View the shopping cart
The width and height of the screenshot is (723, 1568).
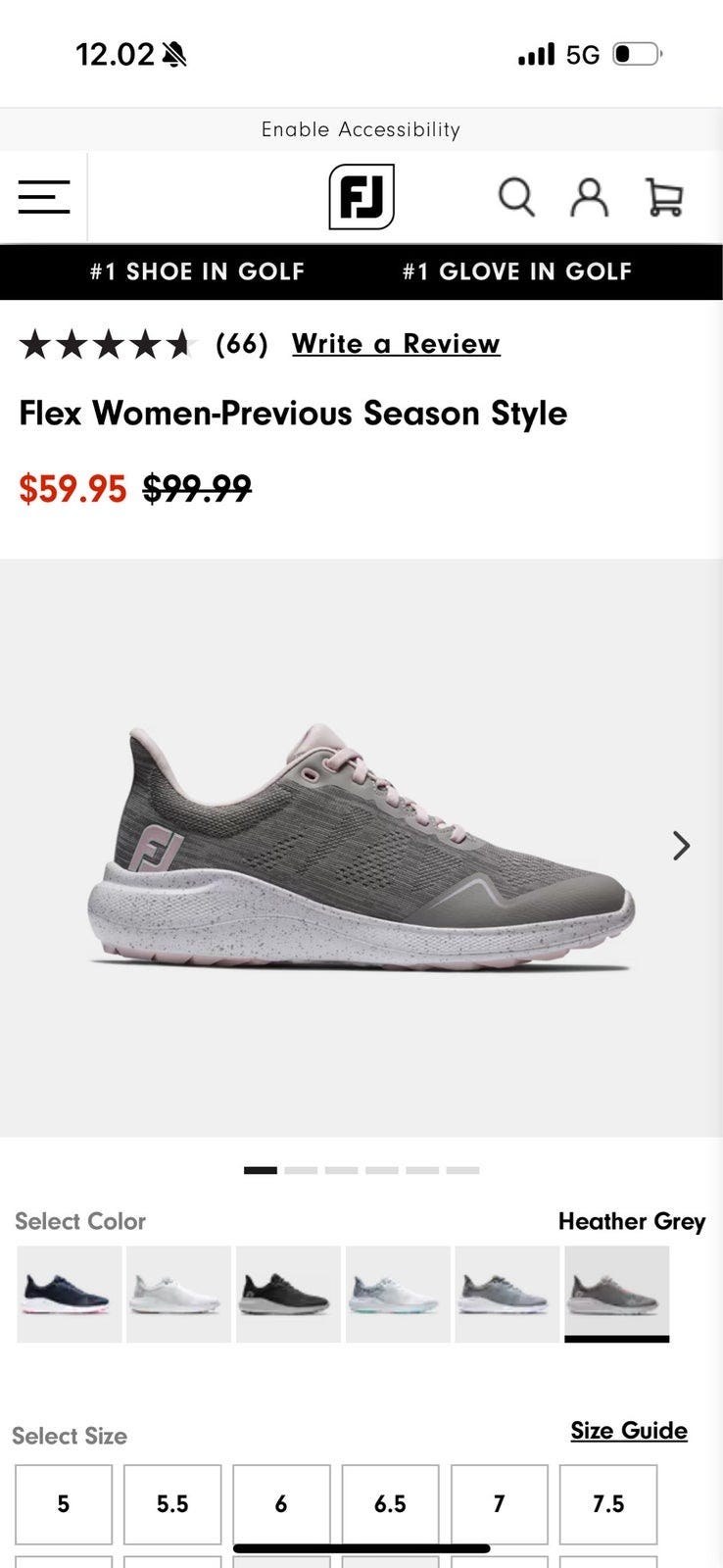pyautogui.click(x=664, y=197)
